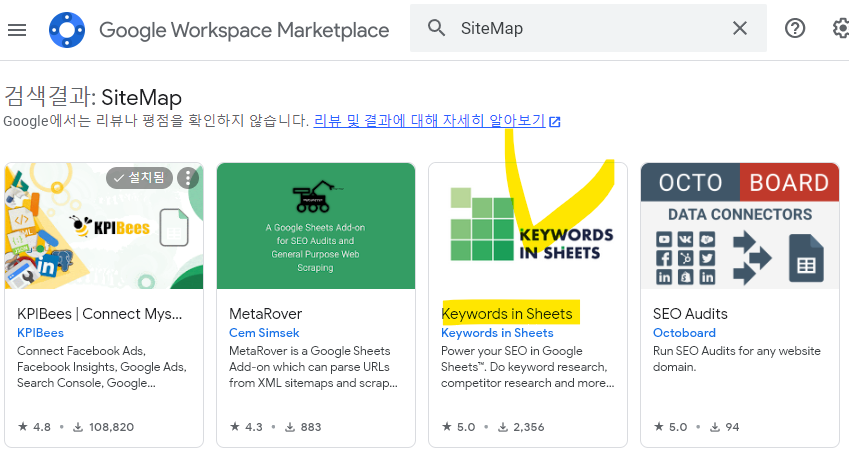Open the KPIBees banner thumbnail
The height and width of the screenshot is (460, 849).
(104, 226)
